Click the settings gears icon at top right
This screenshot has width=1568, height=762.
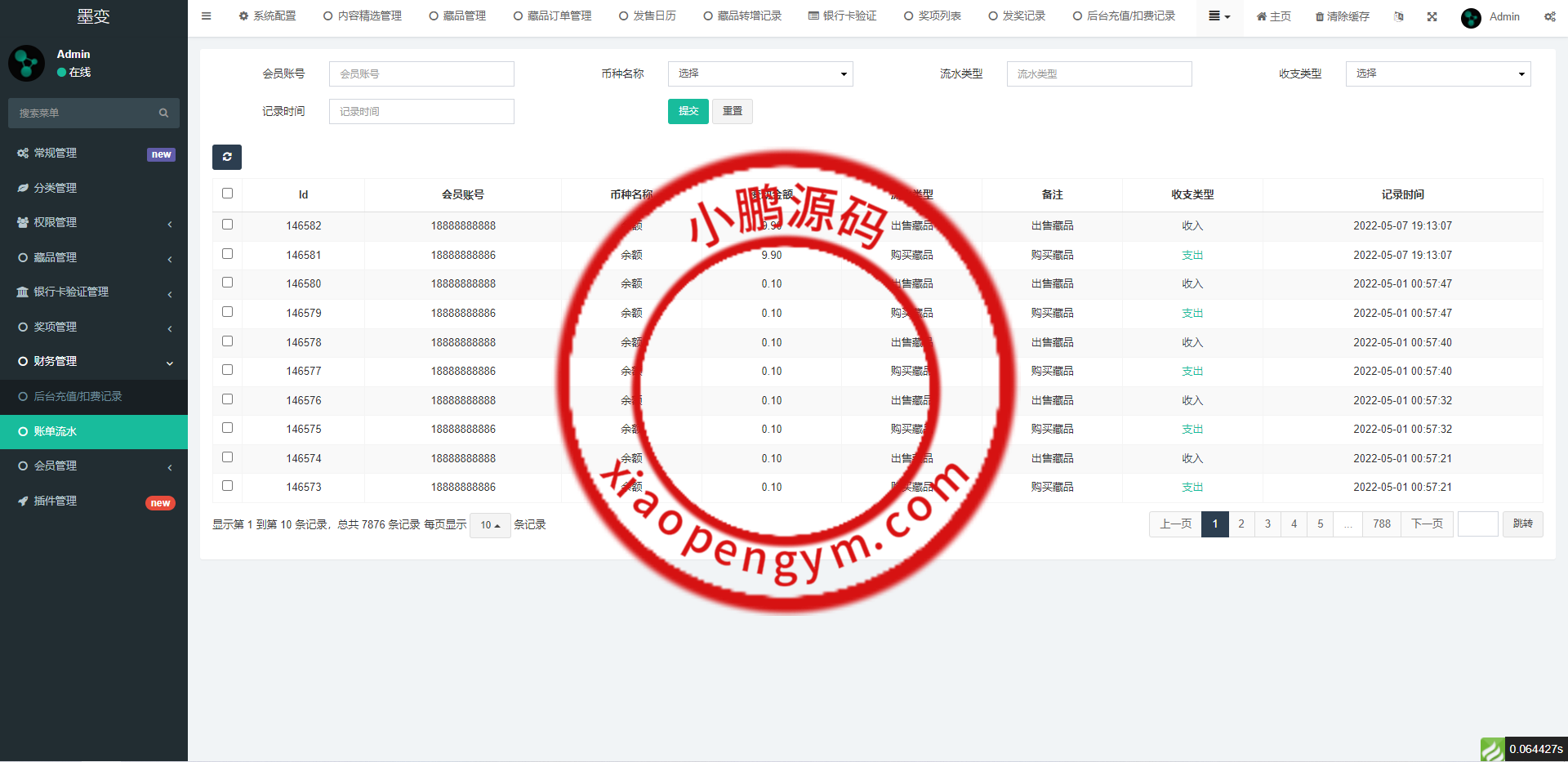pyautogui.click(x=1549, y=16)
